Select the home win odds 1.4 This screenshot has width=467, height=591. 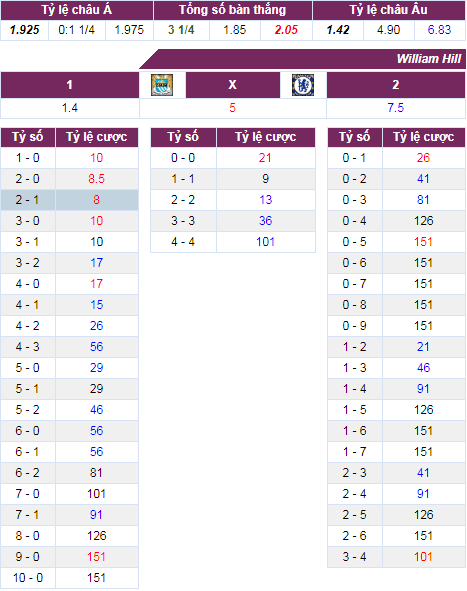click(70, 108)
